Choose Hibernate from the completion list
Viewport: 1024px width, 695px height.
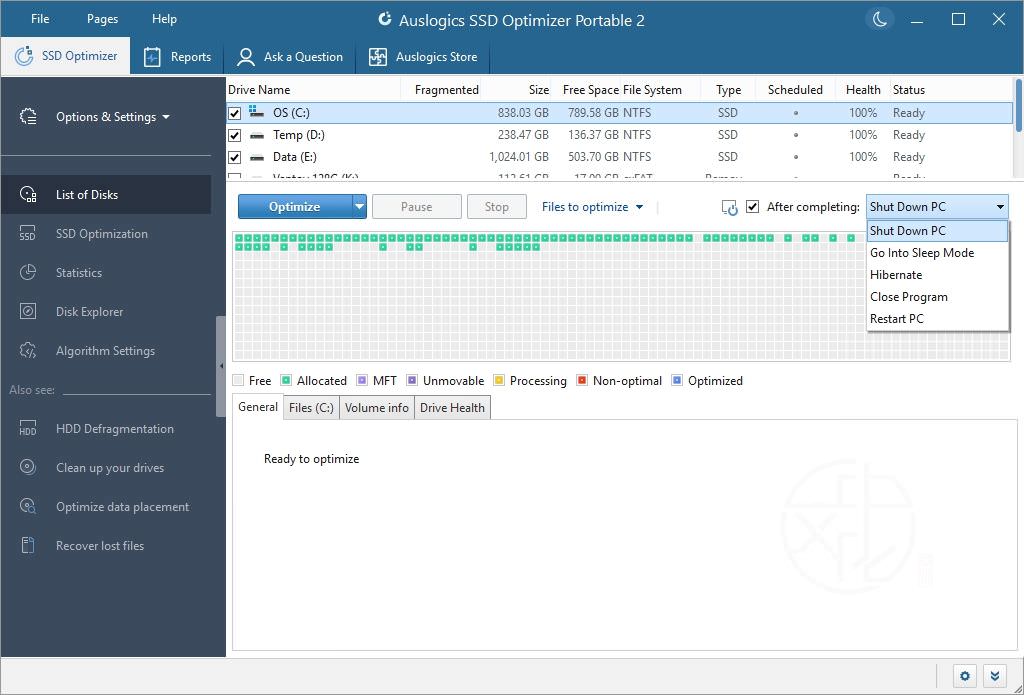896,274
